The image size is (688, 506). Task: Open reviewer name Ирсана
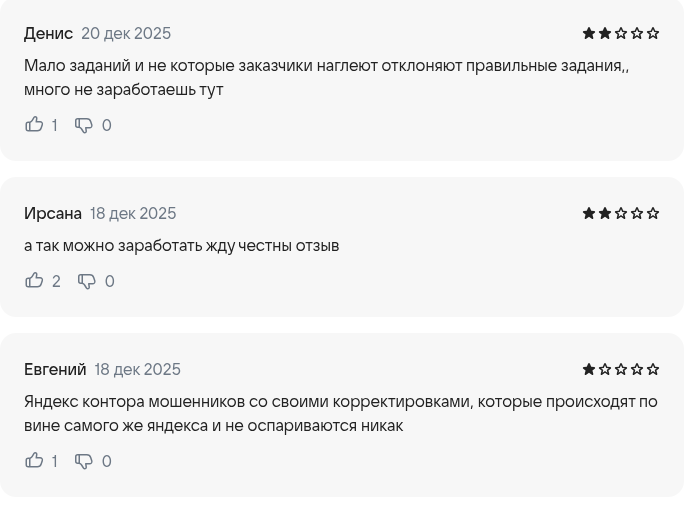point(53,213)
